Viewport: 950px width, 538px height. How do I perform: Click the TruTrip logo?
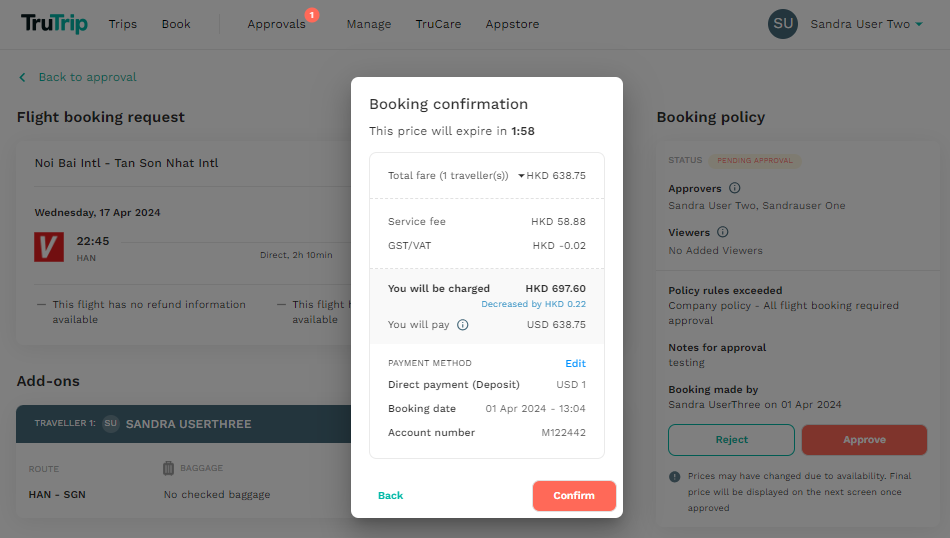55,24
